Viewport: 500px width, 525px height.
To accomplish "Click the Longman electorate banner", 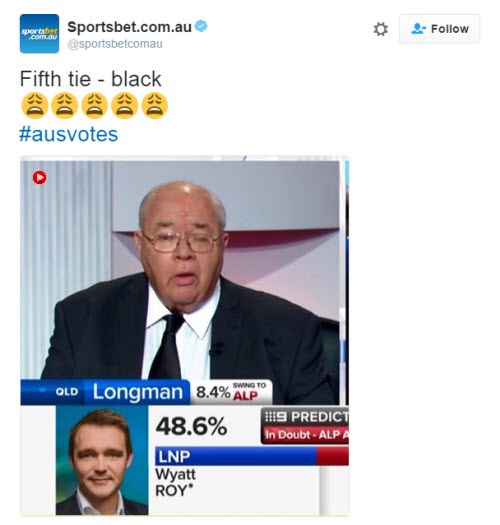I will pos(137,392).
